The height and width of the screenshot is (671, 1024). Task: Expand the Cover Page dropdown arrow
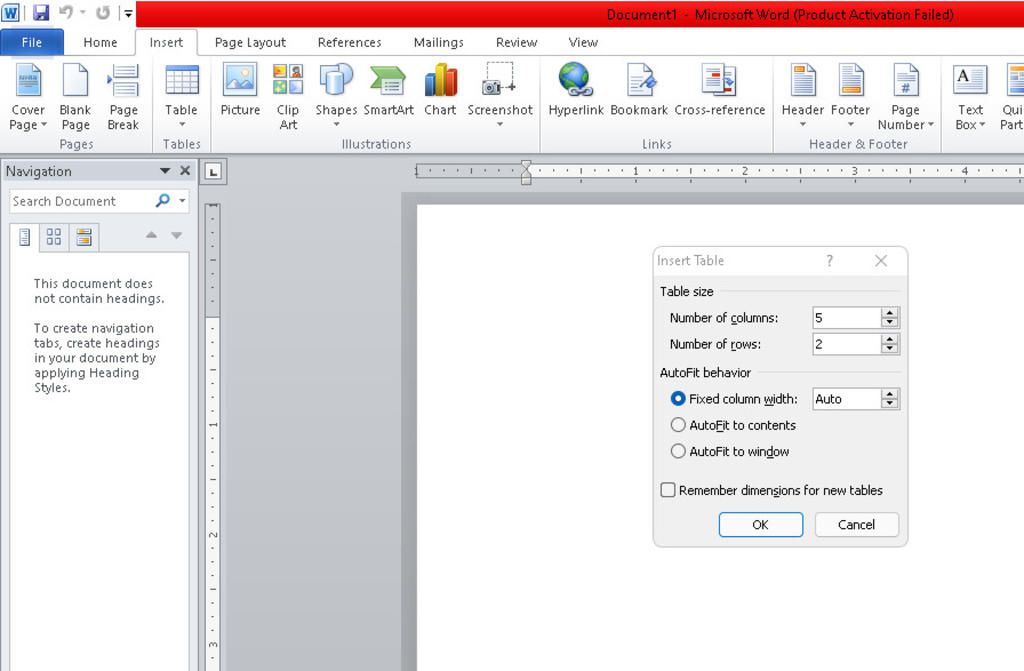(44, 125)
